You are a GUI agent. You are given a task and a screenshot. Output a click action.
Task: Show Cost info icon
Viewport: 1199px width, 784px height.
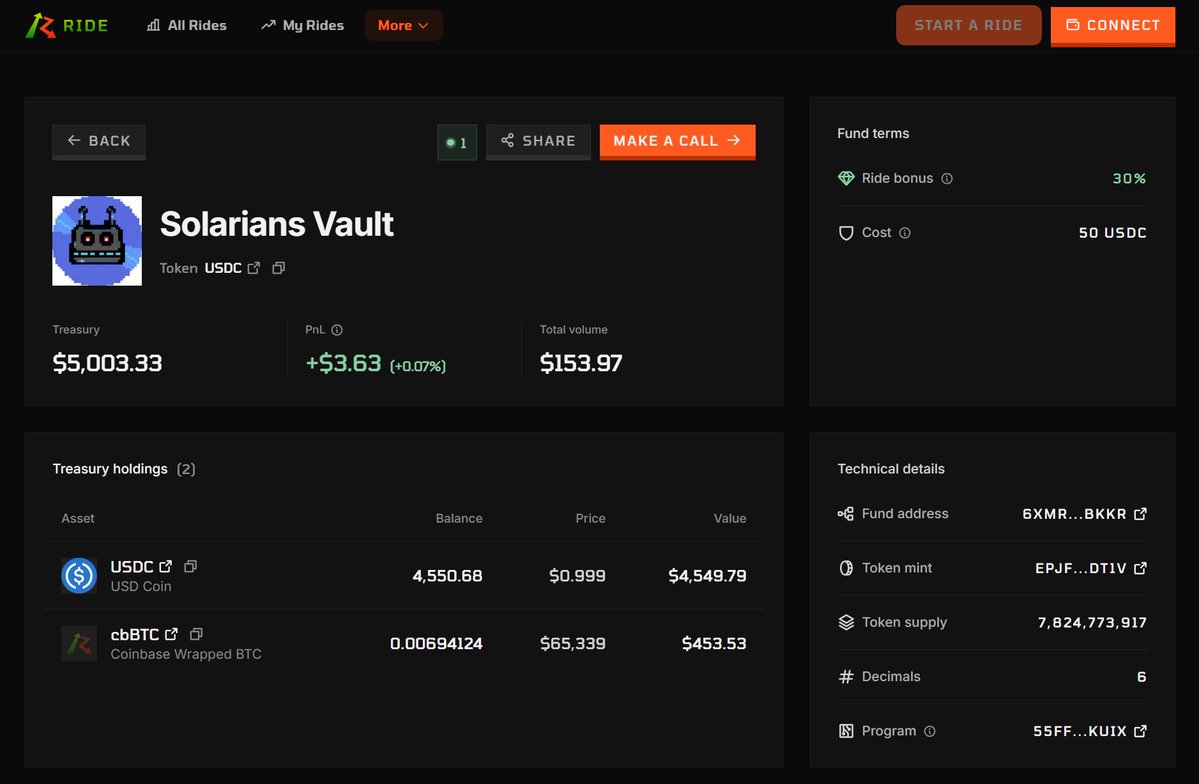(905, 233)
